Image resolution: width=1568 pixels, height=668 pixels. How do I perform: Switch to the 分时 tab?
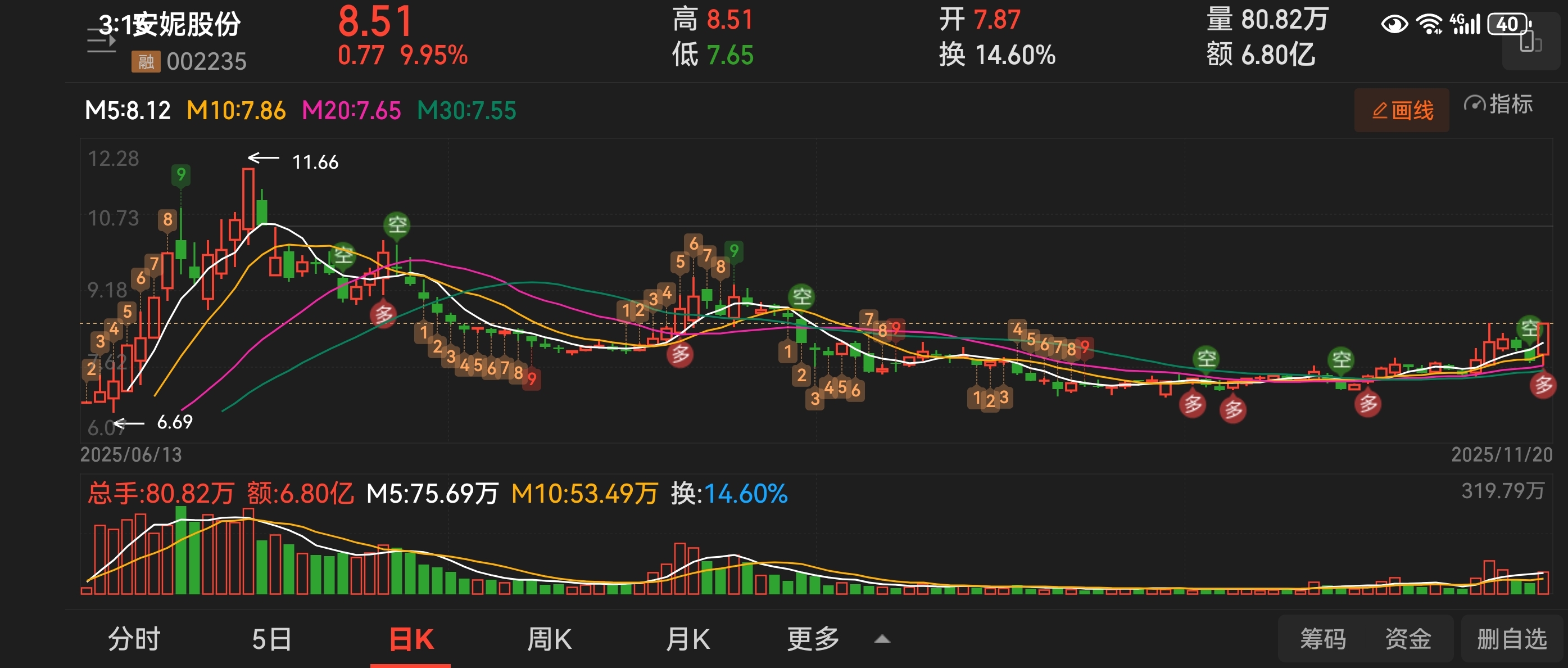coord(134,639)
